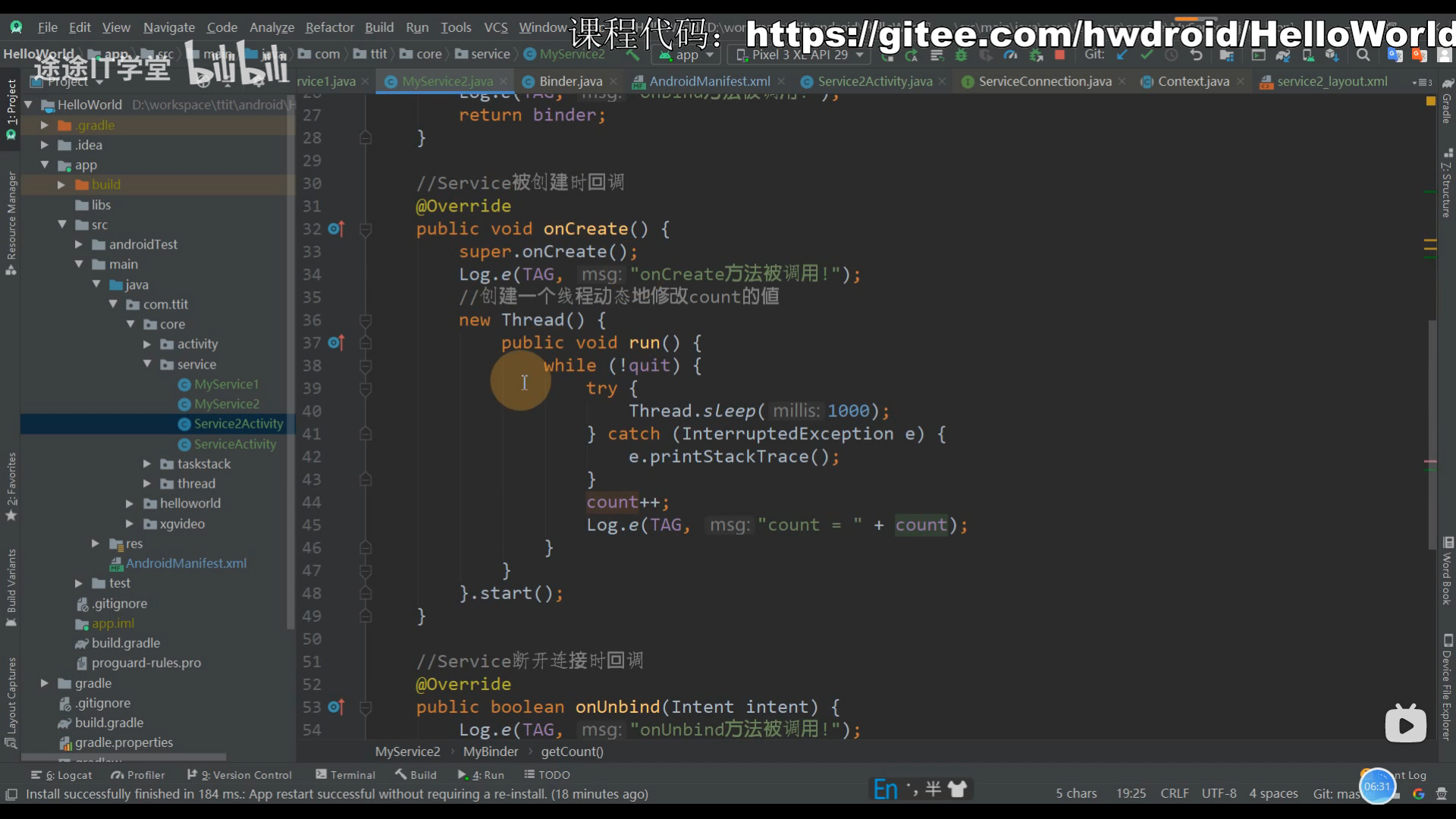Switch to Binder.java editor tab

570,81
